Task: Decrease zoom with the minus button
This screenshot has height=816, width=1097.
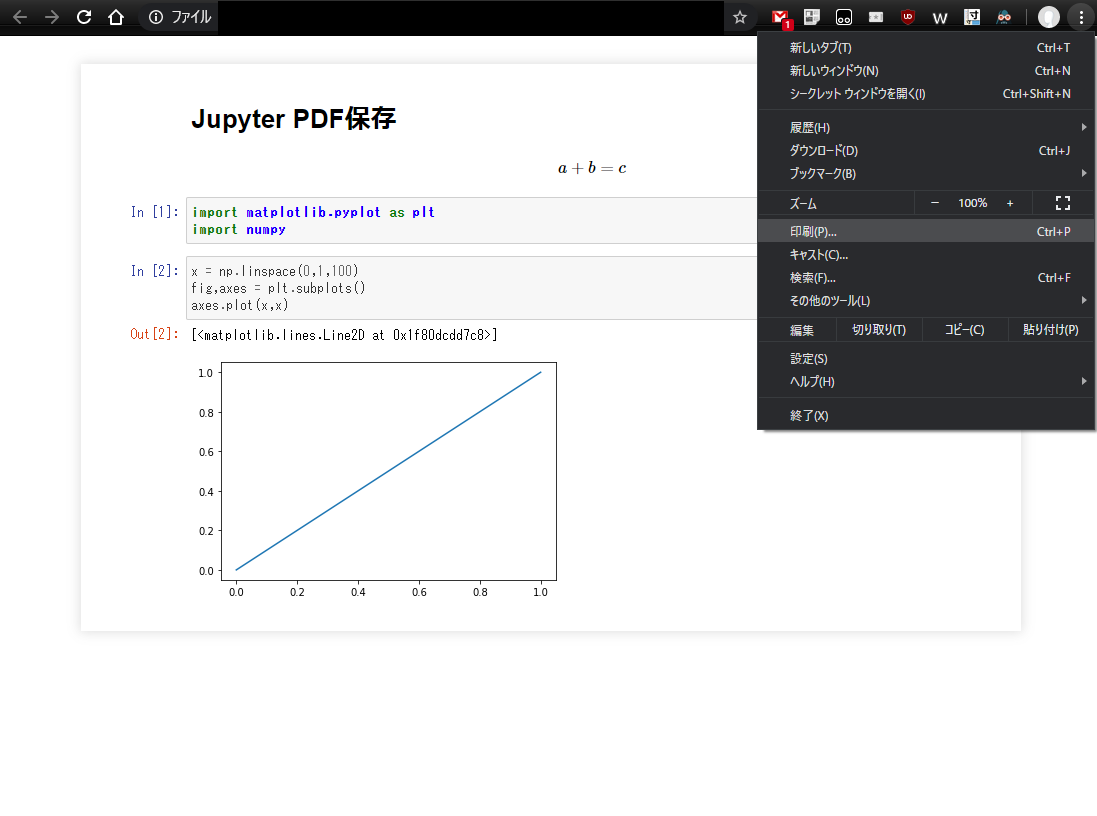Action: [x=935, y=203]
